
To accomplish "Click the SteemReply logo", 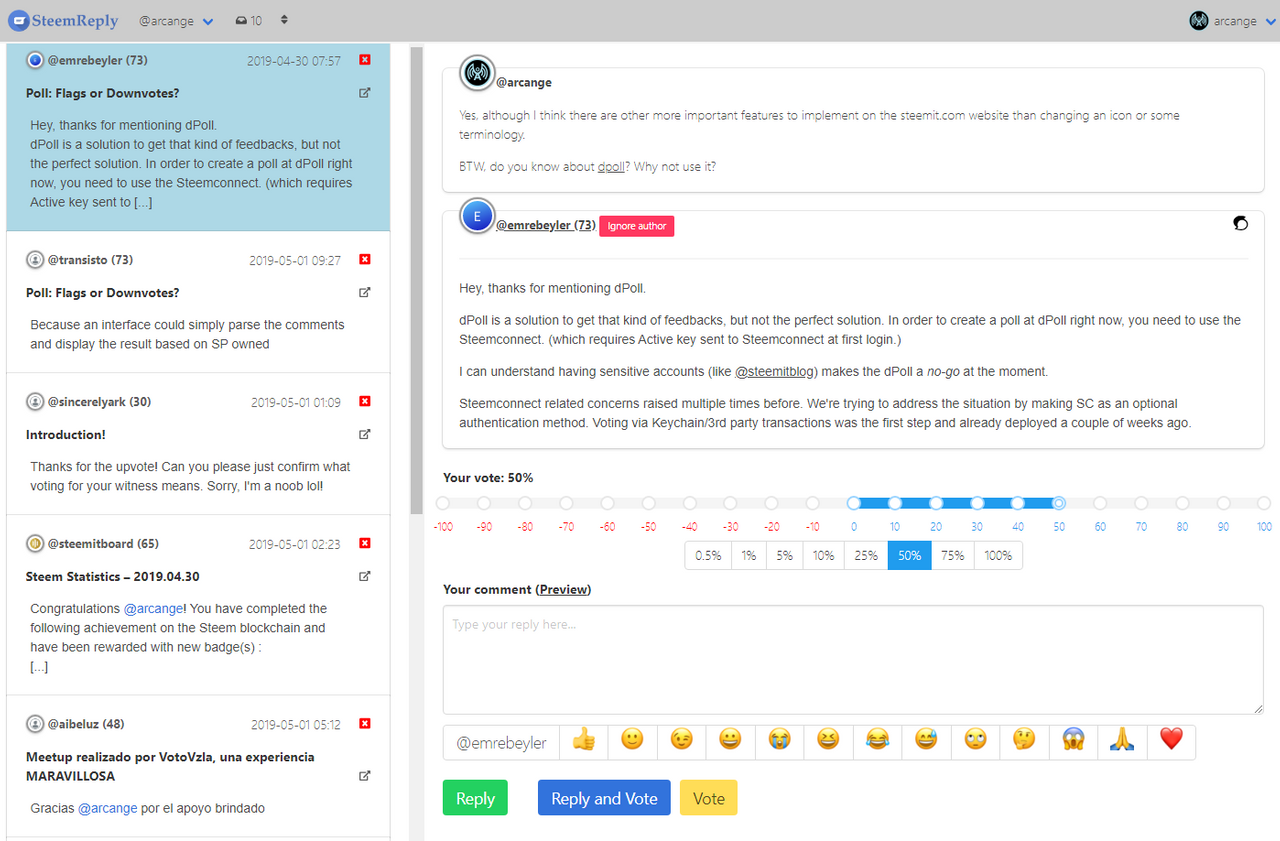I will pos(63,20).
